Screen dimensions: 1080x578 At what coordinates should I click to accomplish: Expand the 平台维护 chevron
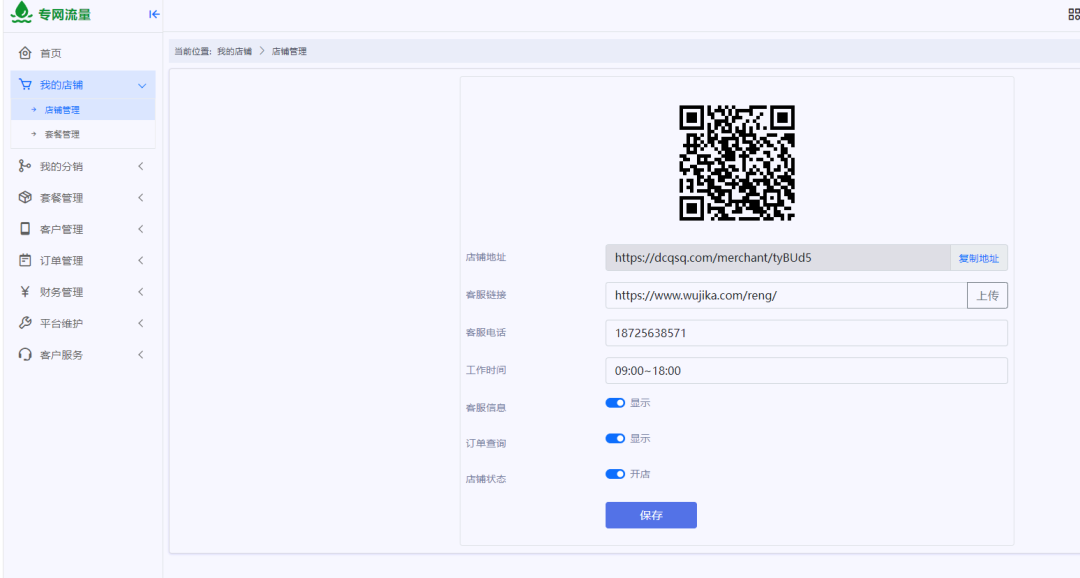tap(141, 323)
